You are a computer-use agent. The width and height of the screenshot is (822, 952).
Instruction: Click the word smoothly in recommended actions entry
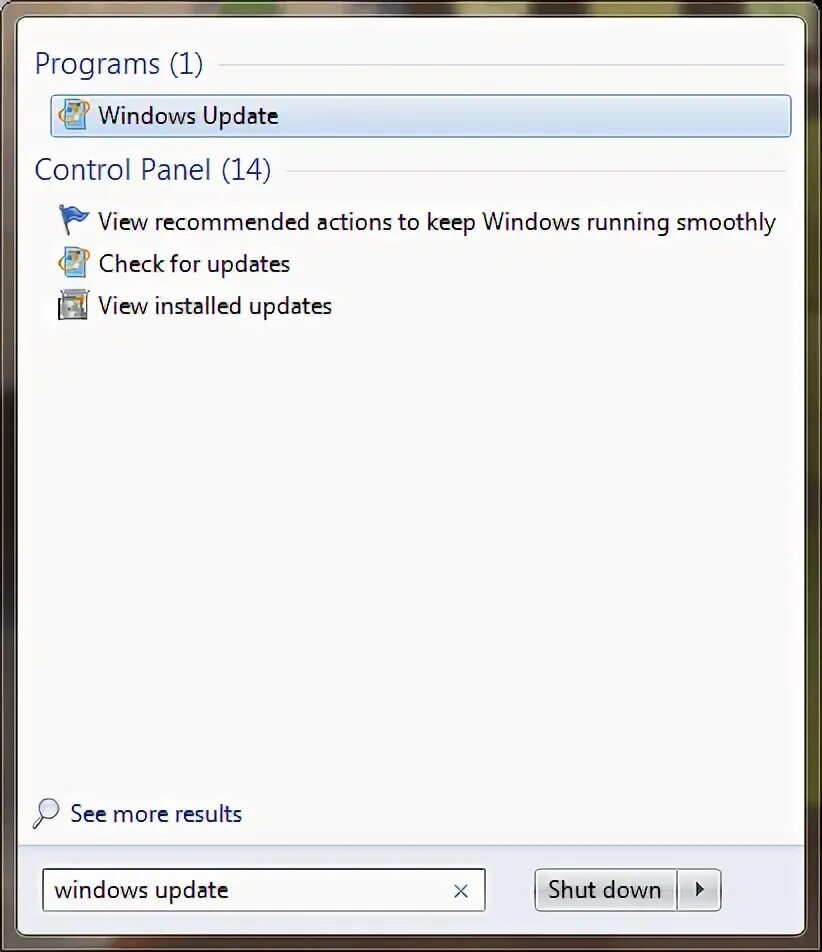click(x=725, y=222)
